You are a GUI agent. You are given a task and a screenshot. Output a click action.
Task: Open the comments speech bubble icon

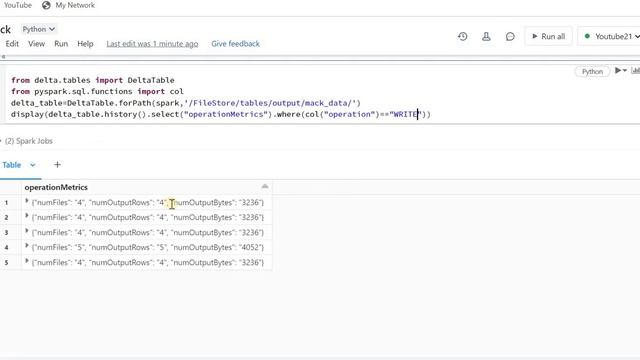[x=510, y=37]
